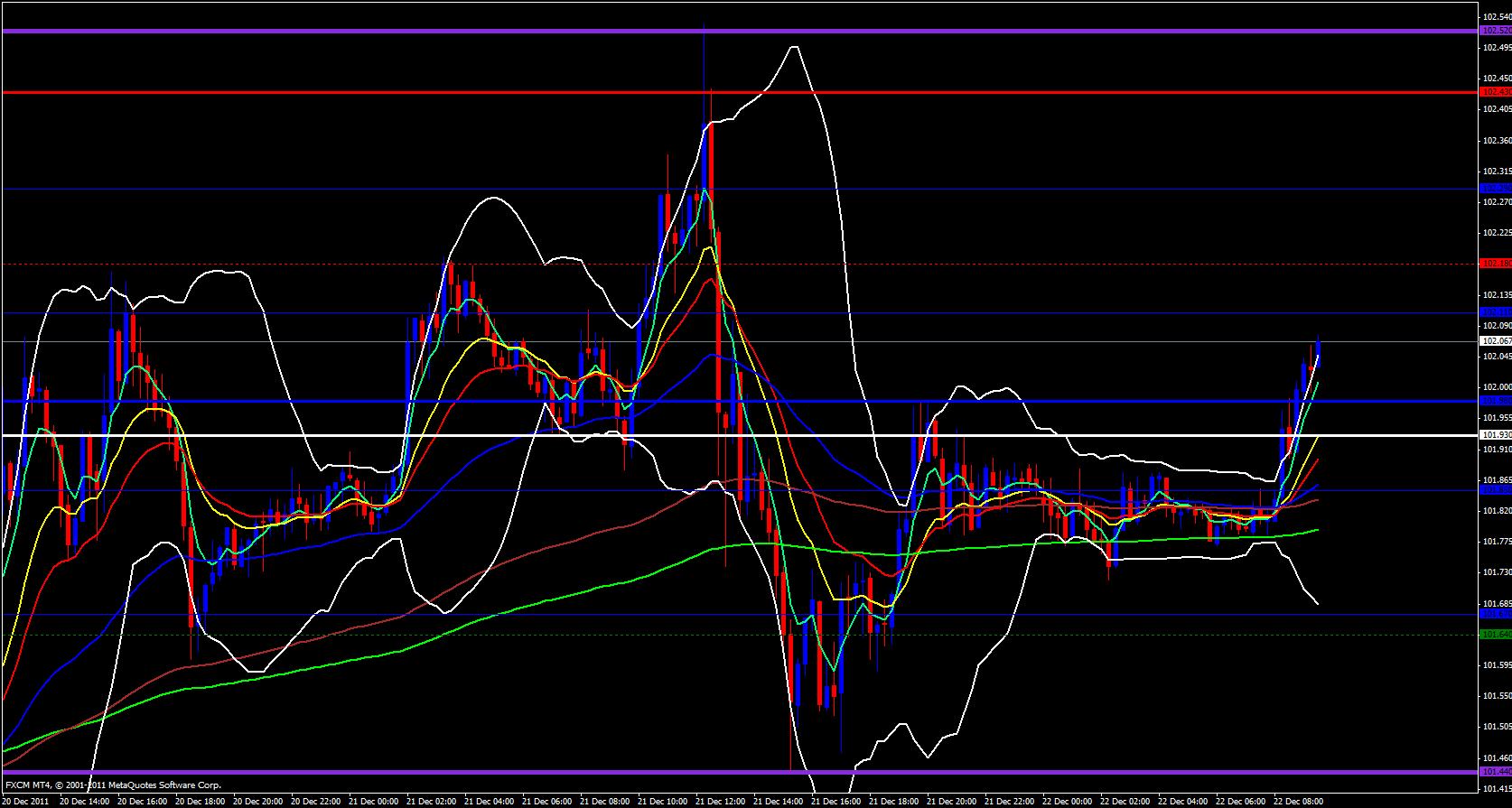The height and width of the screenshot is (808, 1512).
Task: Click the 101.820 price scale label
Action: (x=1497, y=511)
